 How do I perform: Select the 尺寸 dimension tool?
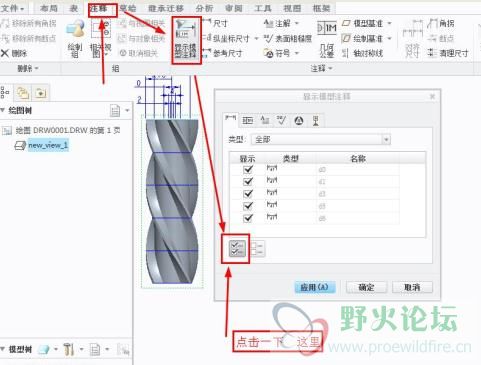215,23
